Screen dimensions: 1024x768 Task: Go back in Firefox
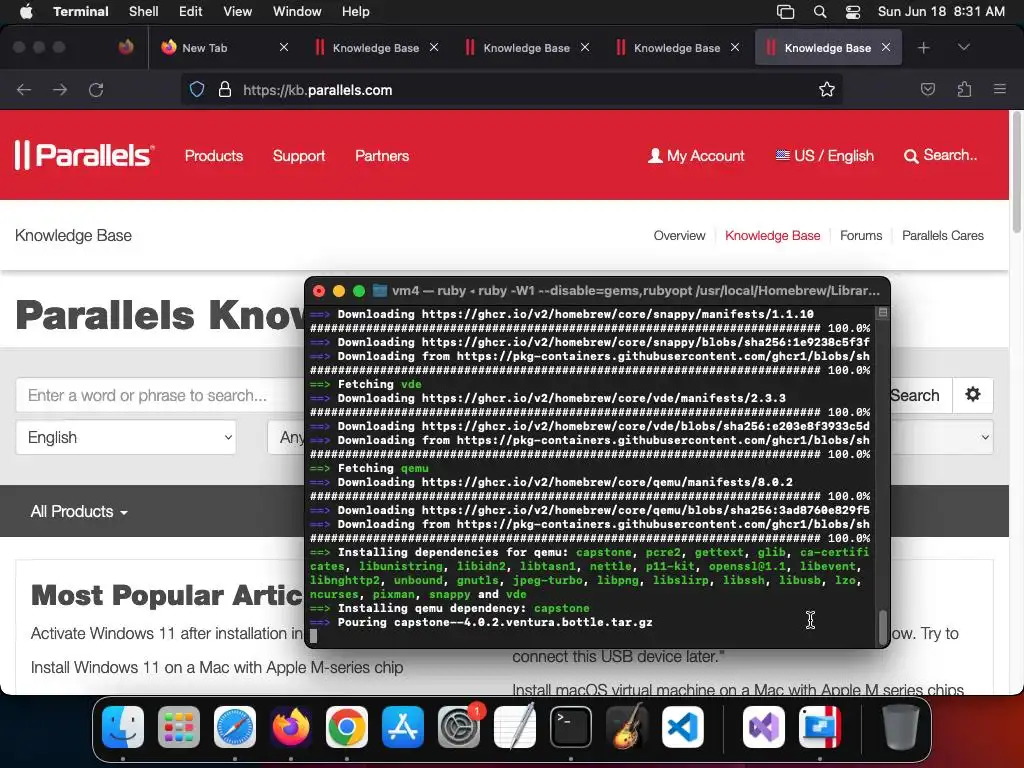click(24, 89)
